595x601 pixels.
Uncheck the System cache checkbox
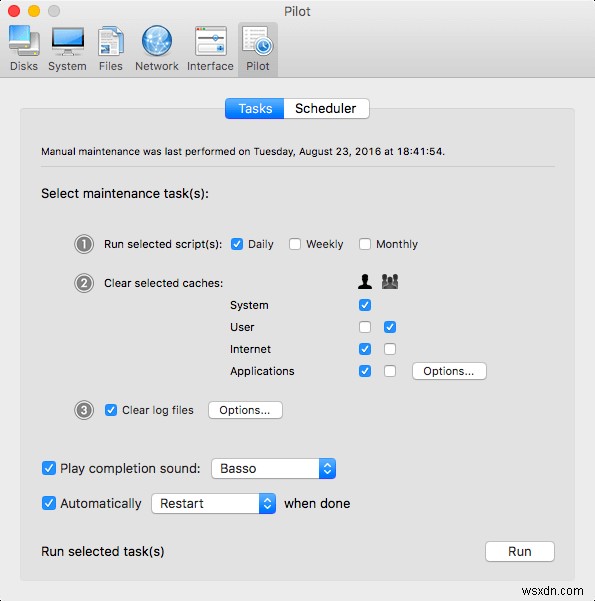point(365,305)
